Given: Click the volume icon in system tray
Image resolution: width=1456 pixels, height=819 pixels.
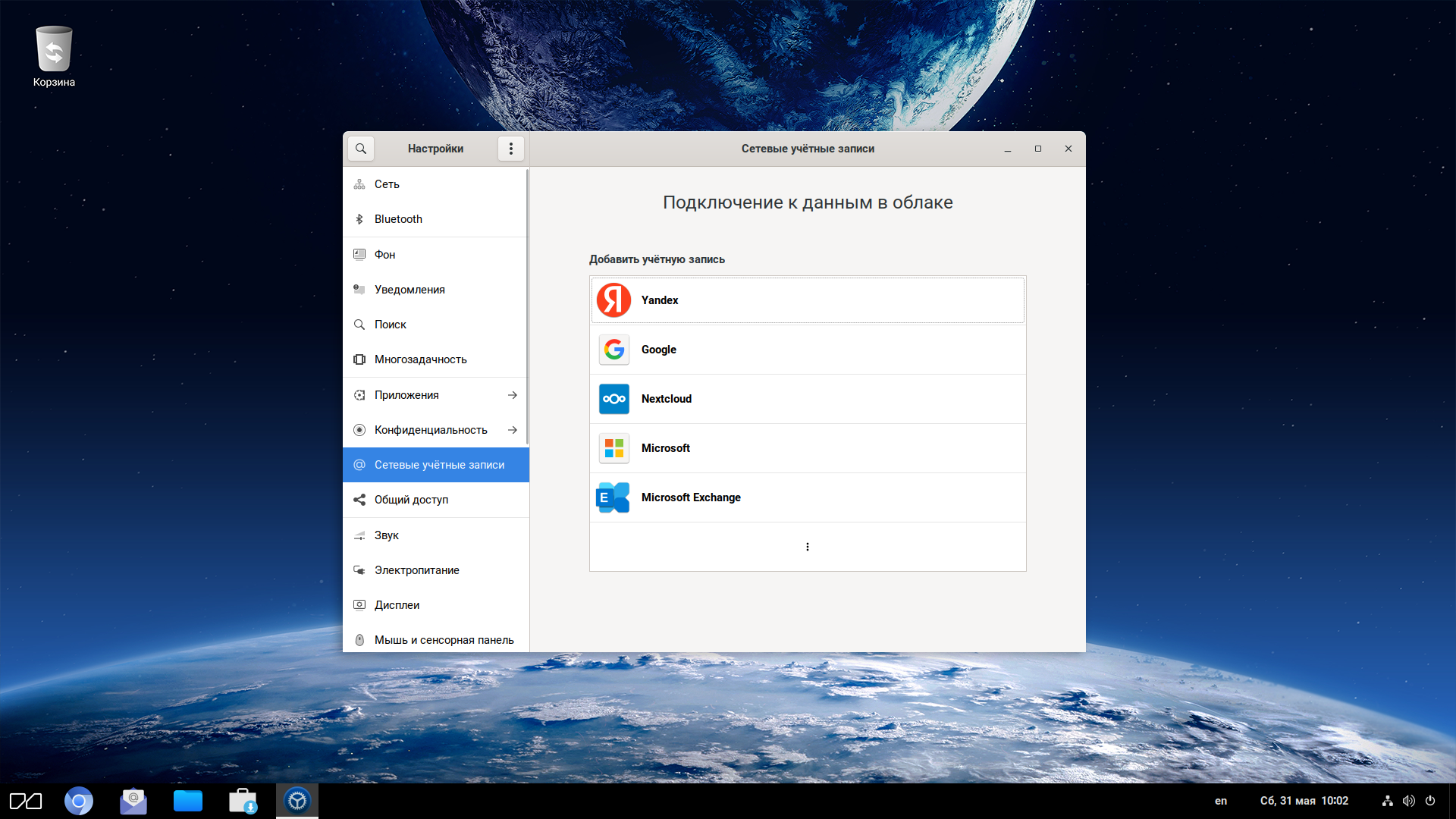Looking at the screenshot, I should 1408,801.
